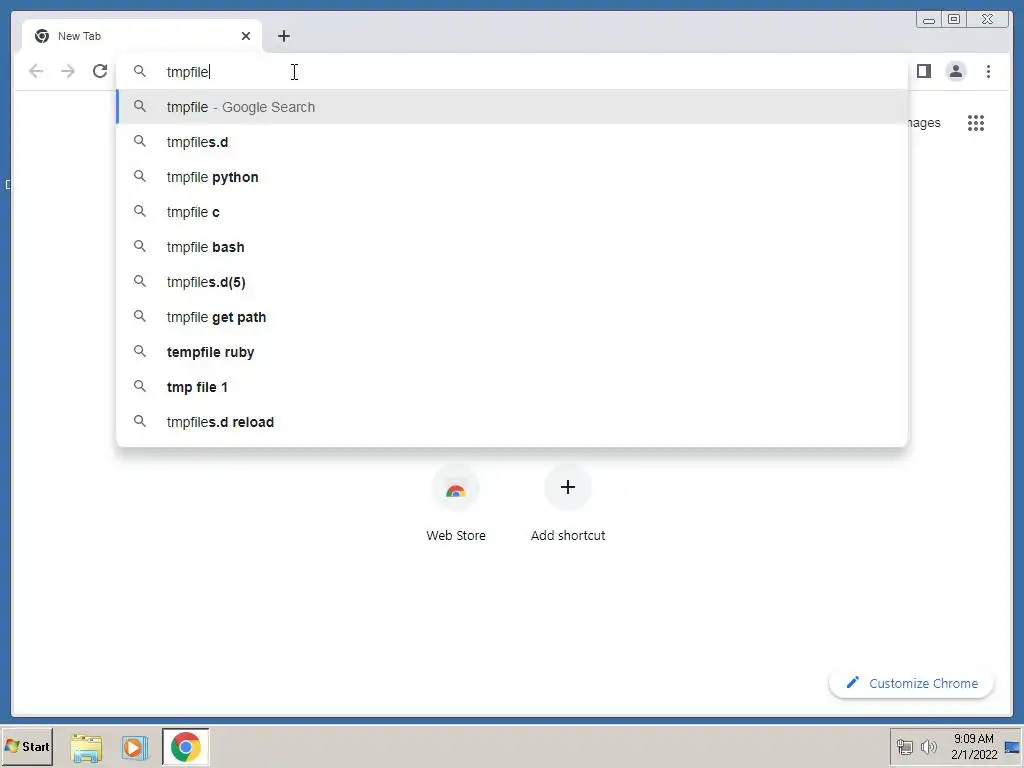Select the New Tab tab
This screenshot has width=1024, height=768.
pyautogui.click(x=142, y=36)
